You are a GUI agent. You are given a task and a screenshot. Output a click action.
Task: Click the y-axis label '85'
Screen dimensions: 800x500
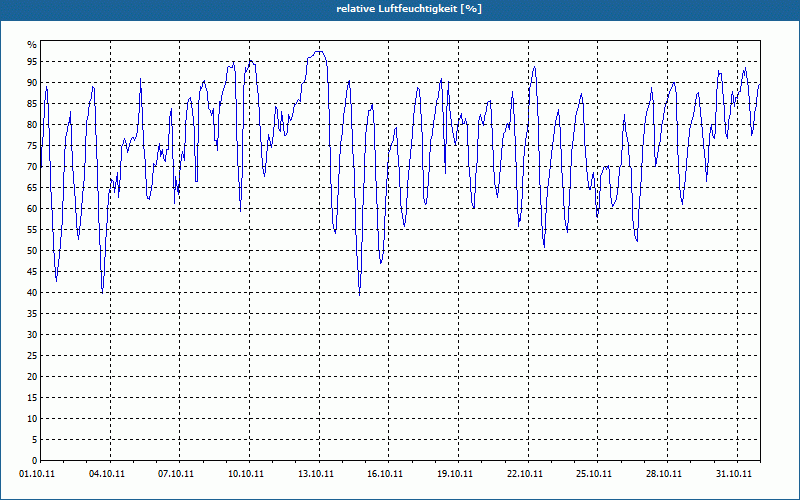coord(32,104)
